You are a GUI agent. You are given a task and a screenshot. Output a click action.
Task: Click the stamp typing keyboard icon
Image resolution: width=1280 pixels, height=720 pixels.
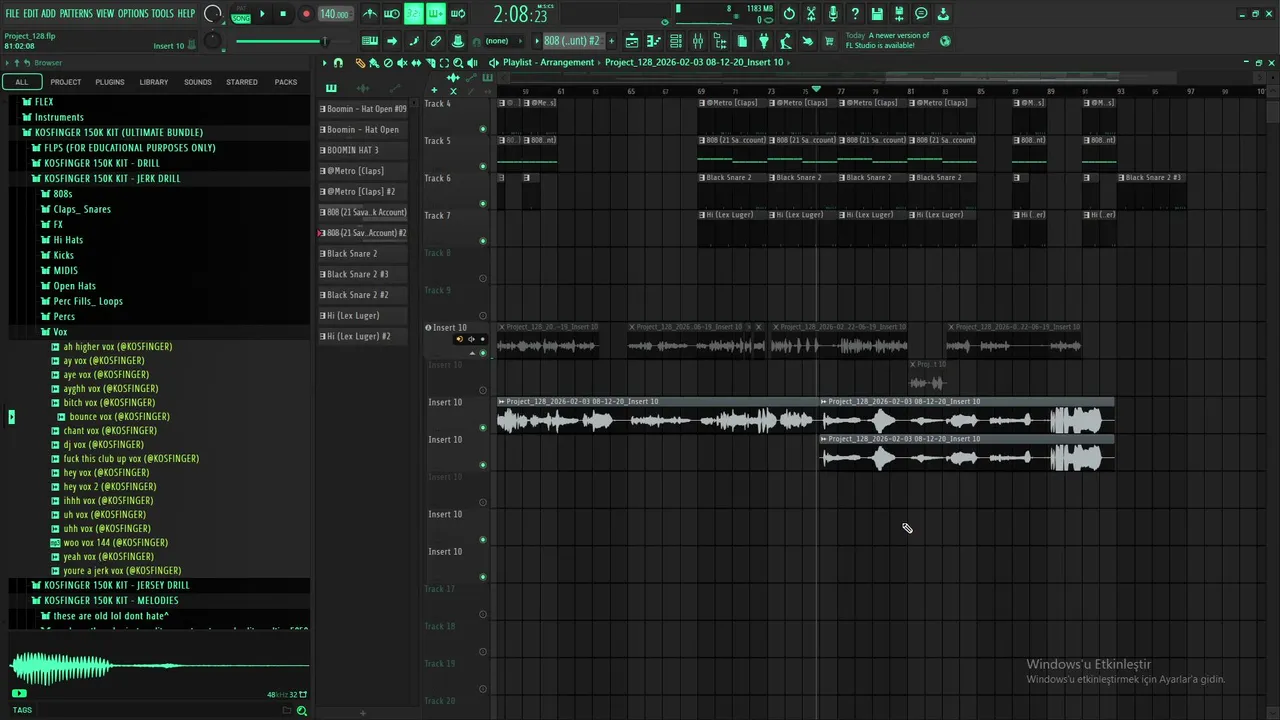(370, 41)
